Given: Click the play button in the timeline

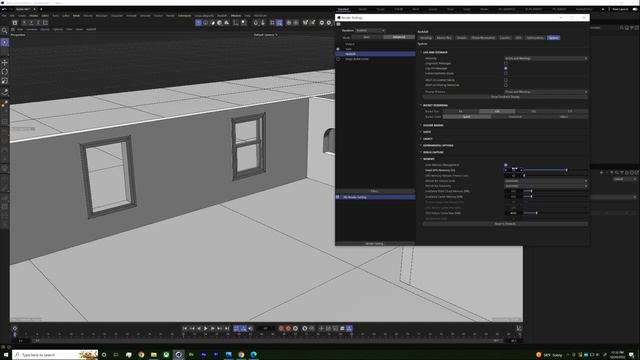Looking at the screenshot, I should point(206,328).
